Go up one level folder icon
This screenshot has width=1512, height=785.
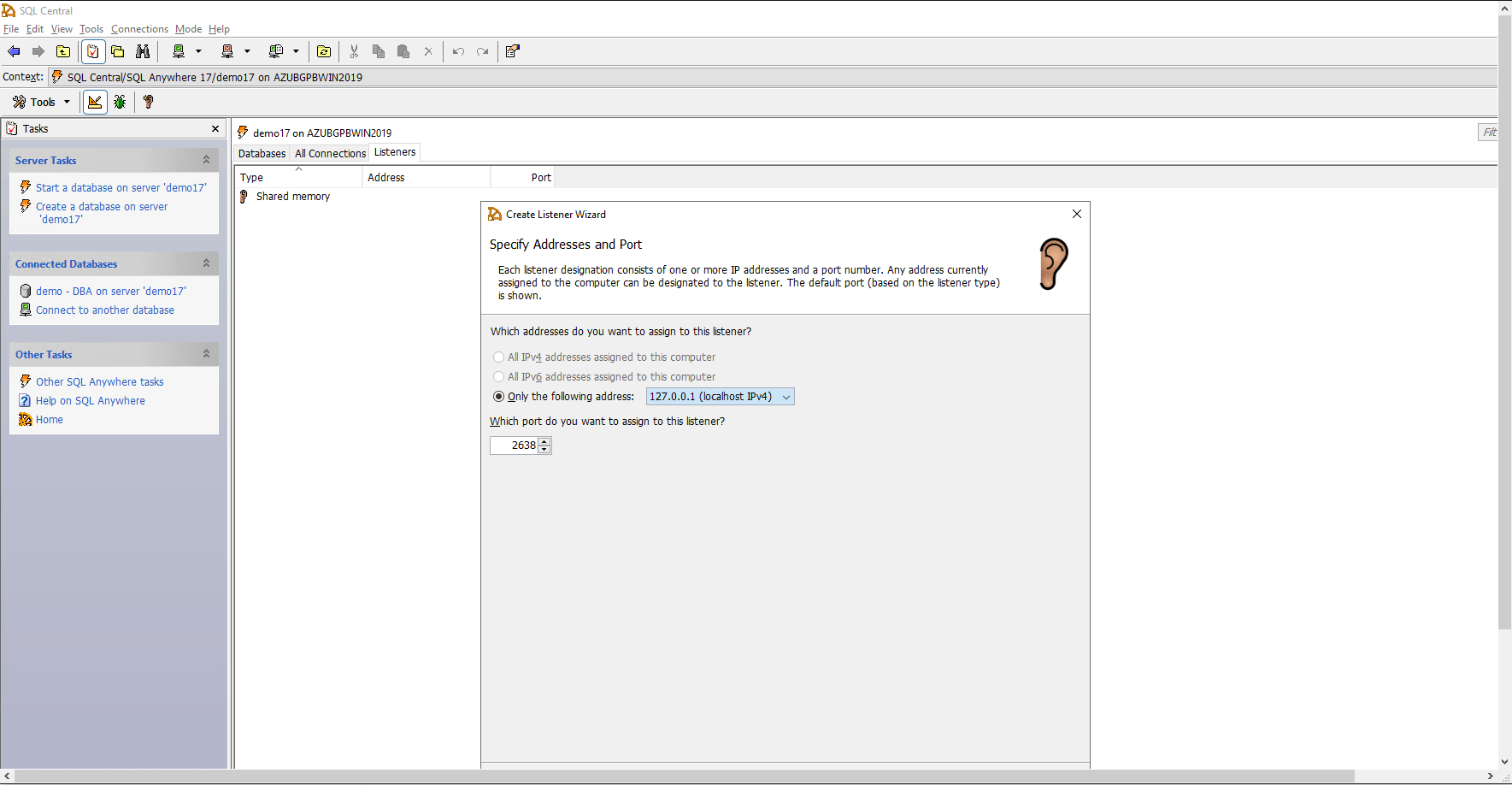click(x=63, y=51)
